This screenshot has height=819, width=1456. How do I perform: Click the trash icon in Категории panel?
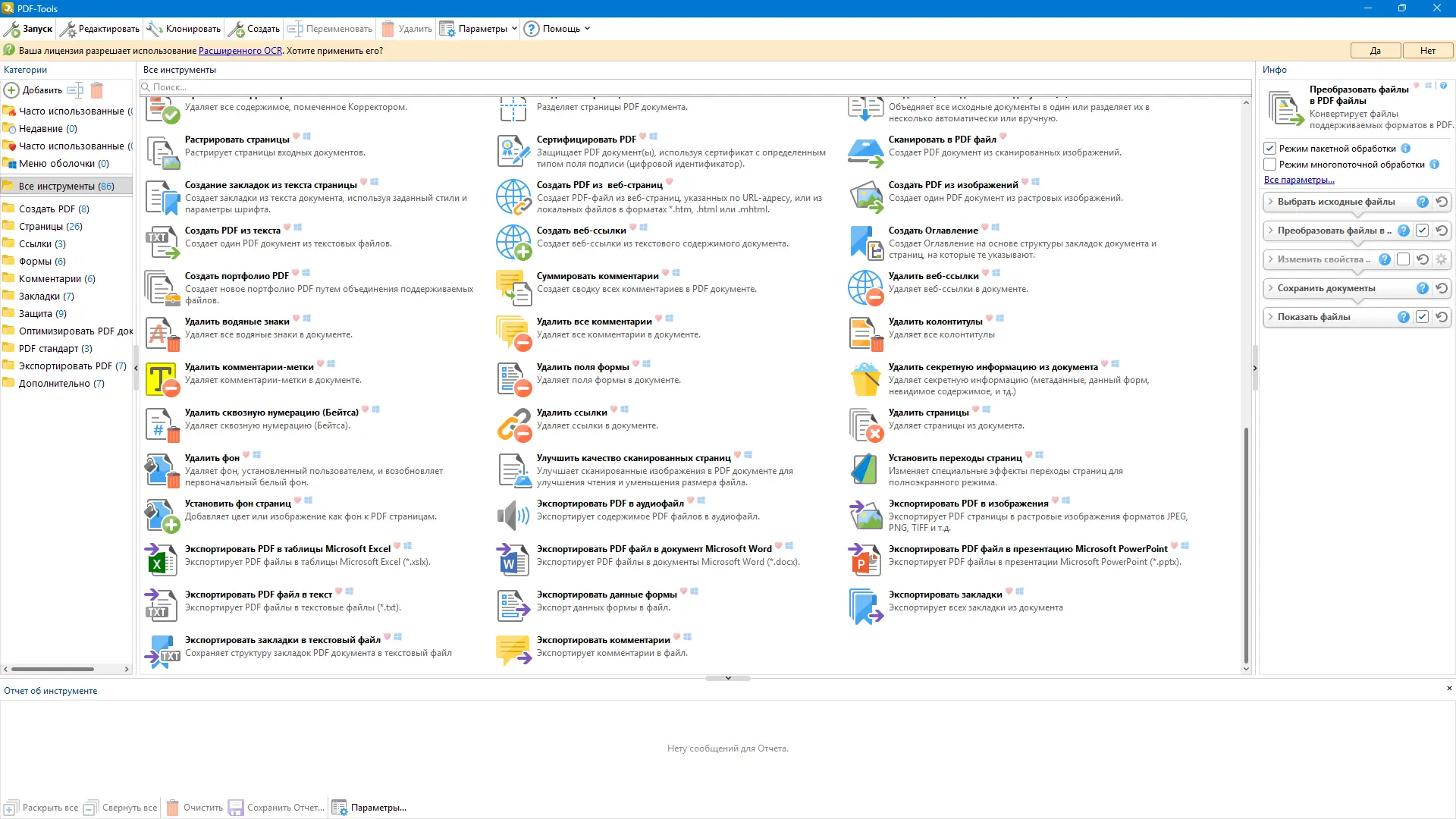pos(97,90)
